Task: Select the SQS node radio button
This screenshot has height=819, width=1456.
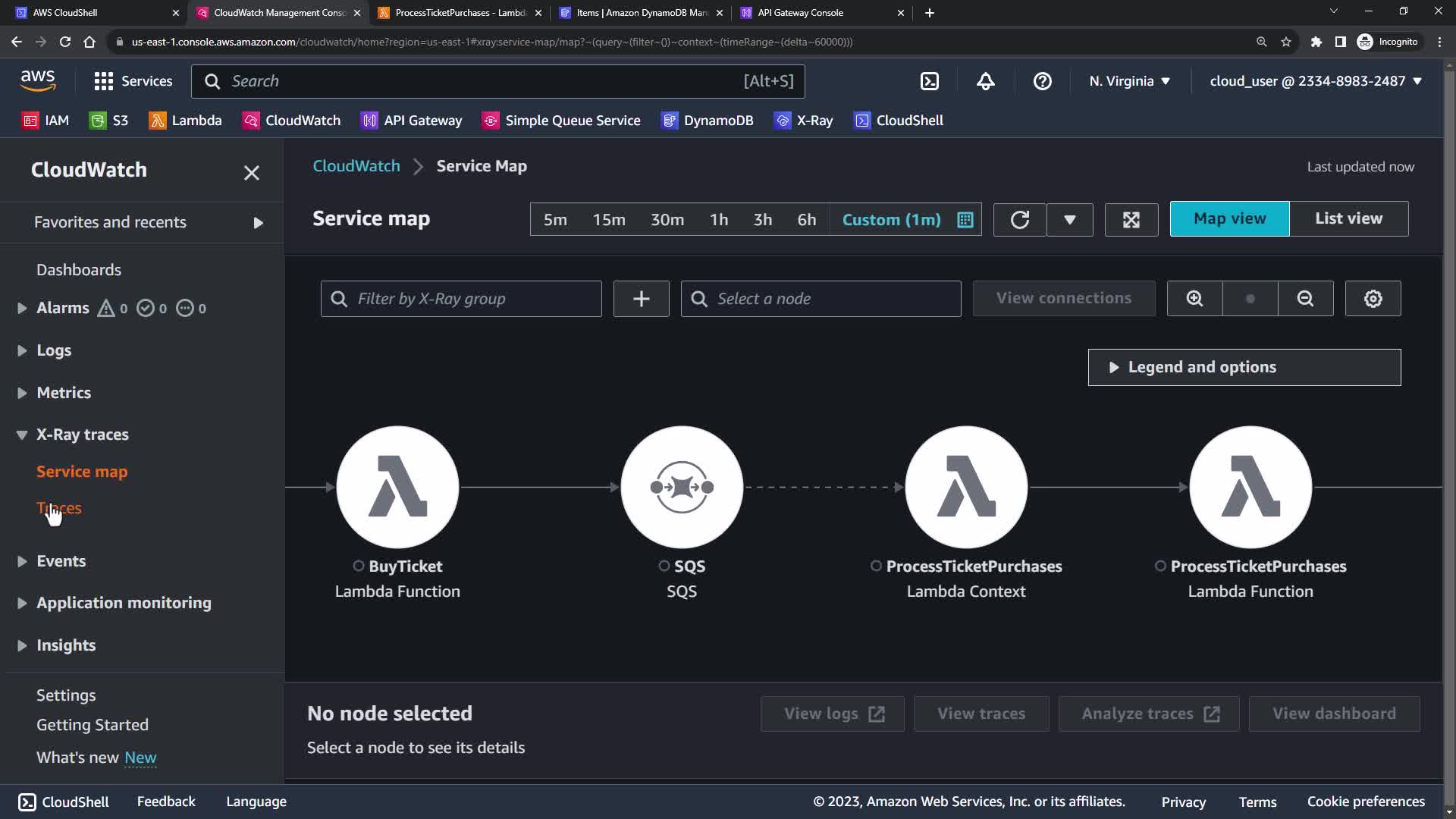Action: (664, 566)
